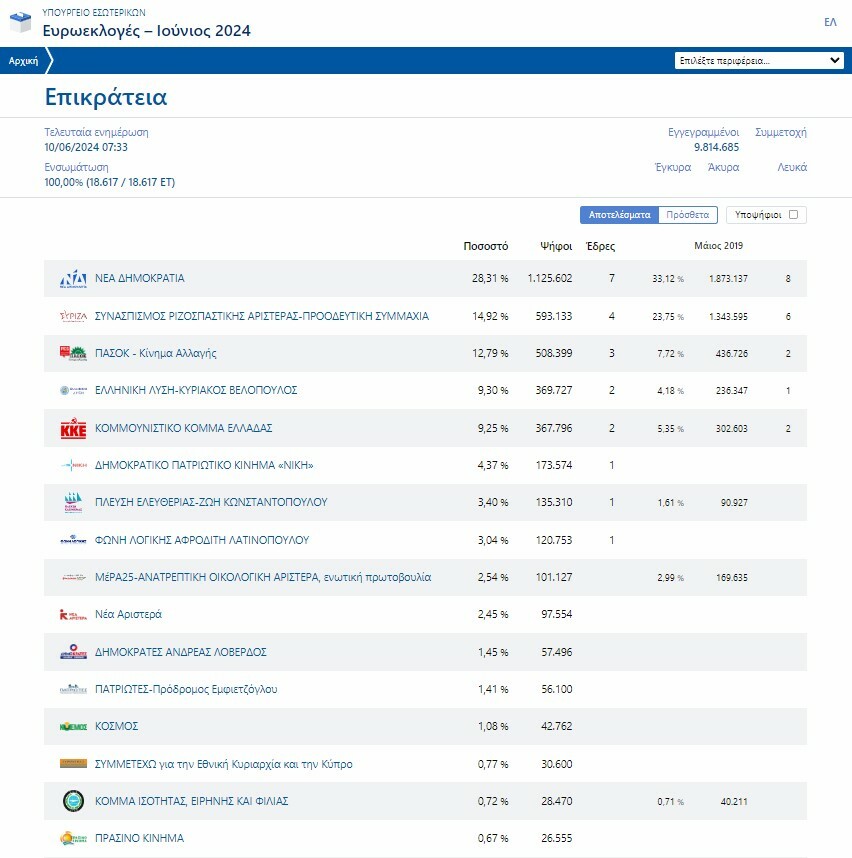Click the Λευκά label
This screenshot has width=852, height=858.
coord(792,167)
